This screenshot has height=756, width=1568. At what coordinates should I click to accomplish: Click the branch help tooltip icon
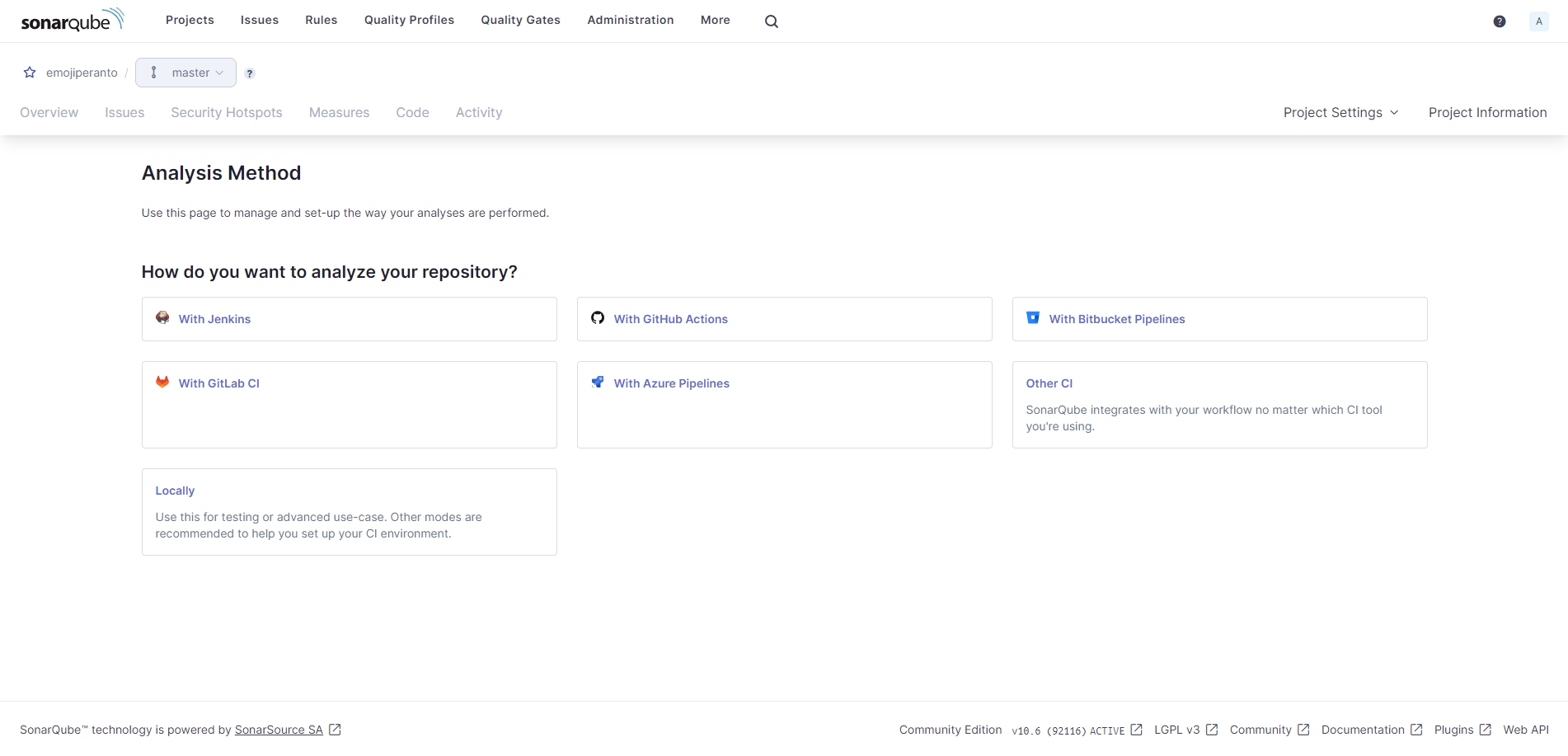(250, 73)
